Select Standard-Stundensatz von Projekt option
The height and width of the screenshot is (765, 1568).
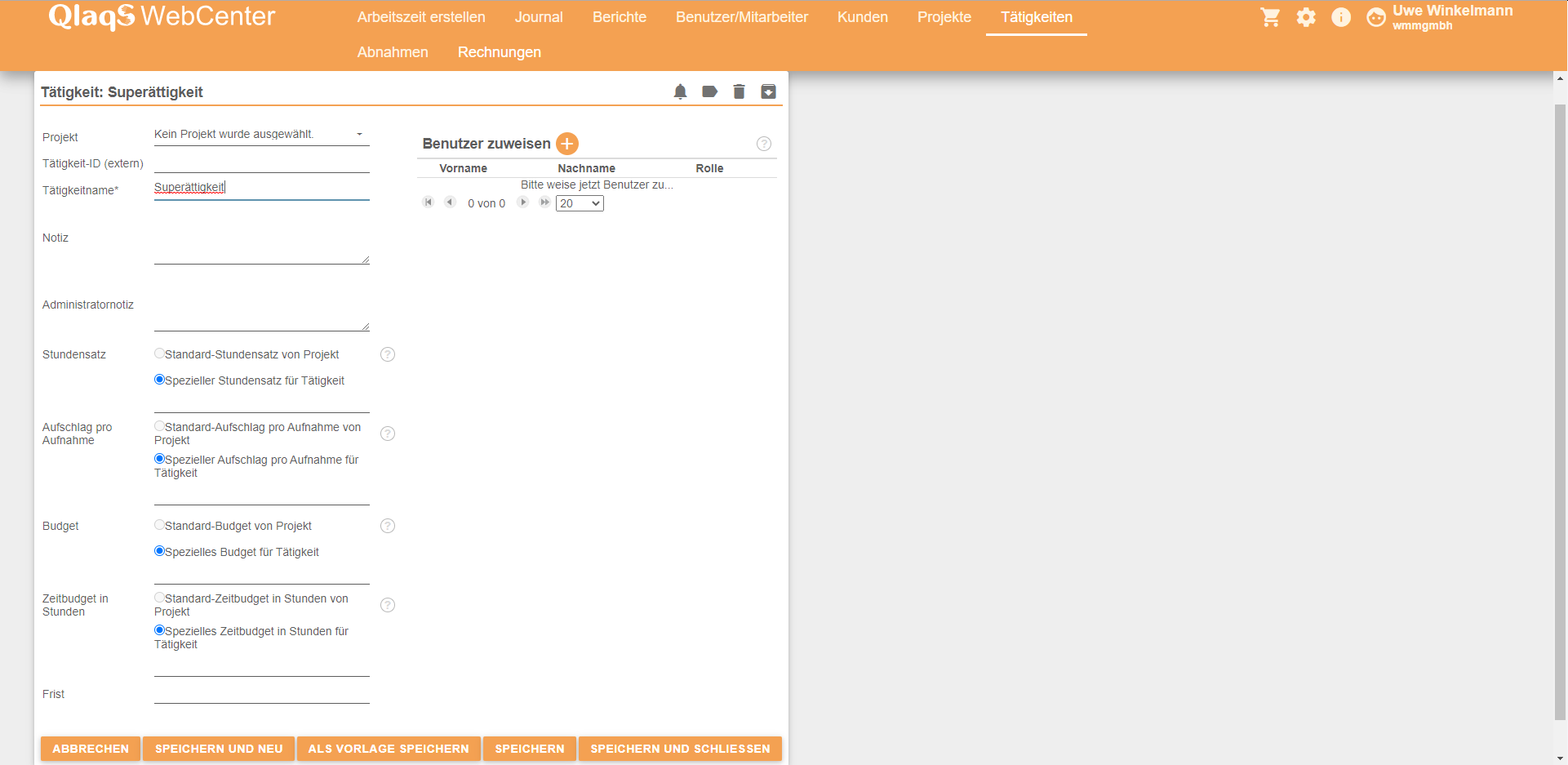(x=159, y=354)
